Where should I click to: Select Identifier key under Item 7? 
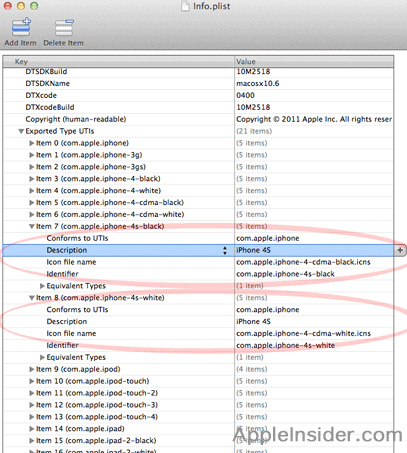coord(62,274)
